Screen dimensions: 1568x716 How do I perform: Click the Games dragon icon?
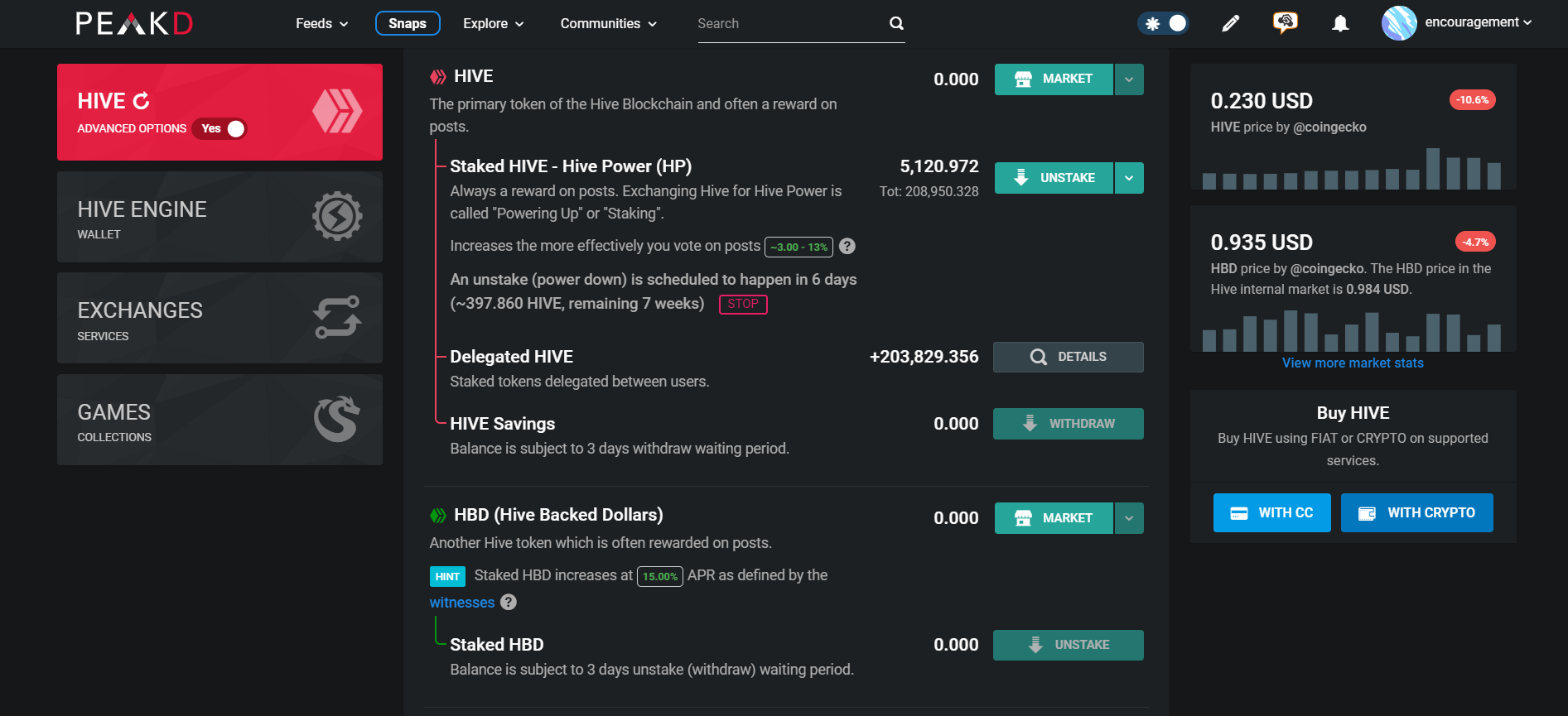337,419
